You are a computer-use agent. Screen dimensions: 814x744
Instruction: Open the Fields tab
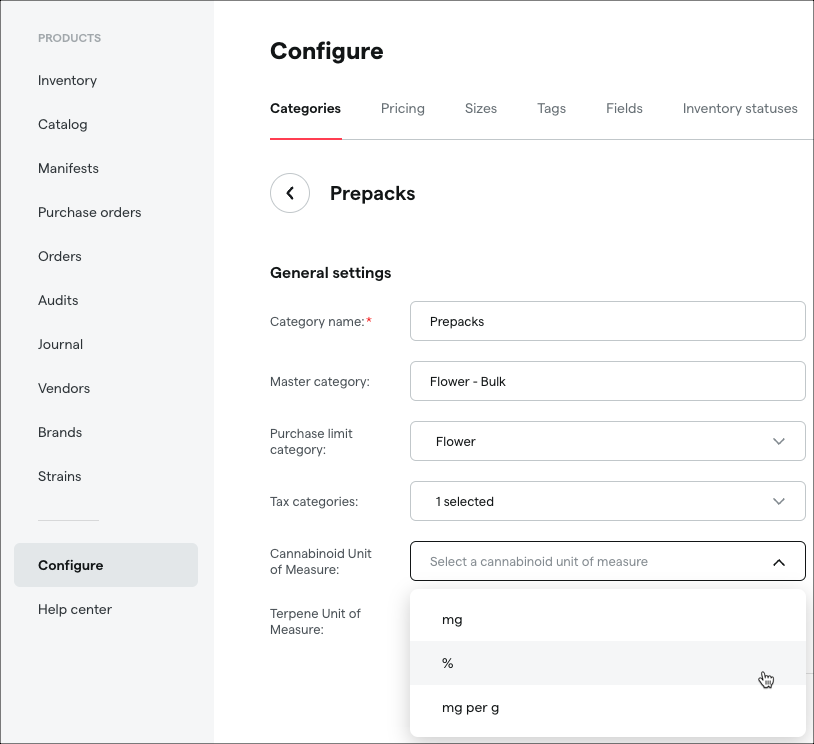[624, 109]
